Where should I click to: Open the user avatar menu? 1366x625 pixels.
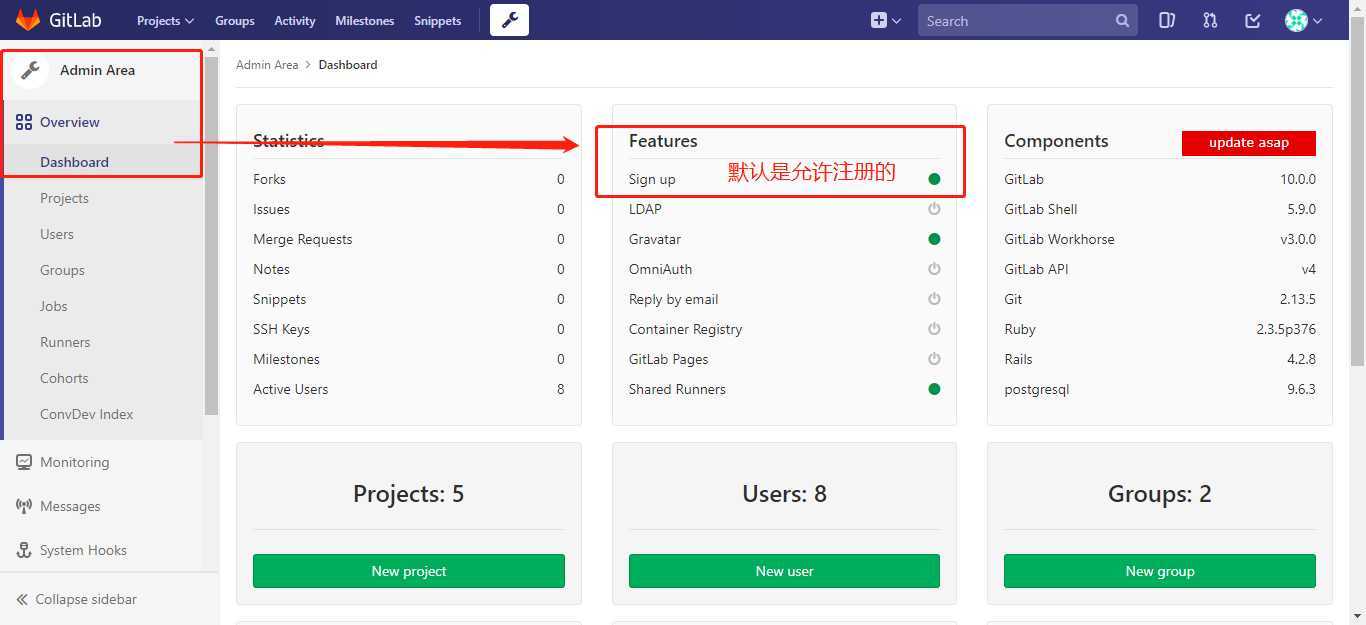coord(1303,20)
